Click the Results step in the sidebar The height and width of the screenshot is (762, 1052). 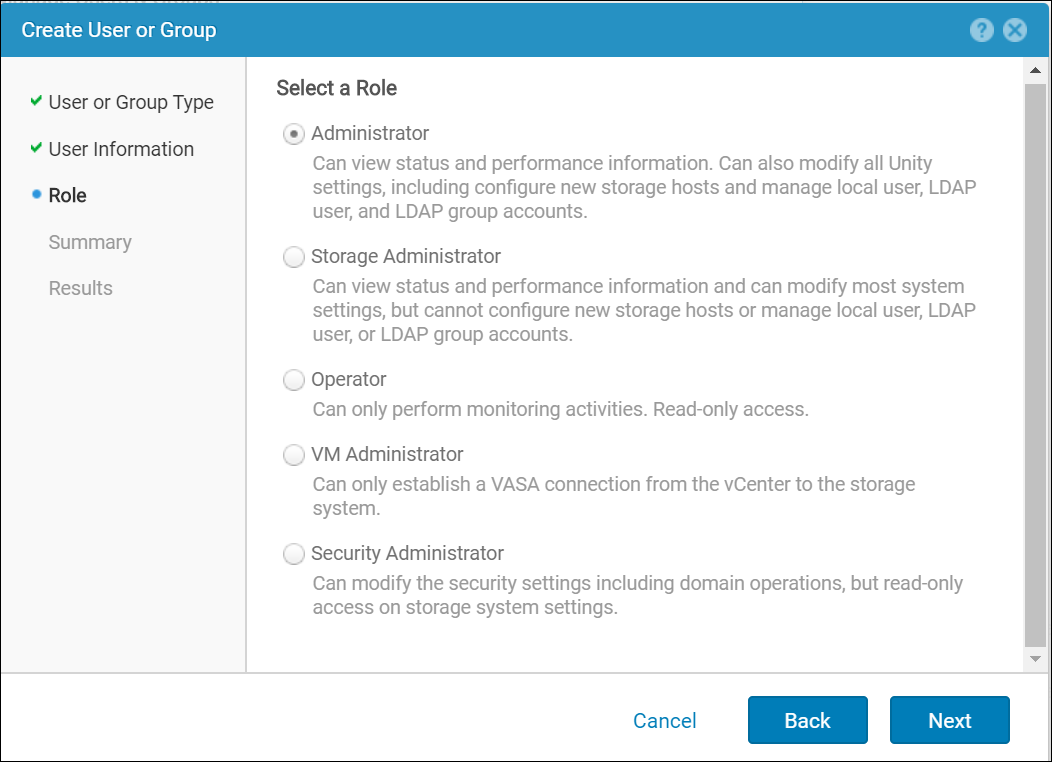[x=81, y=288]
